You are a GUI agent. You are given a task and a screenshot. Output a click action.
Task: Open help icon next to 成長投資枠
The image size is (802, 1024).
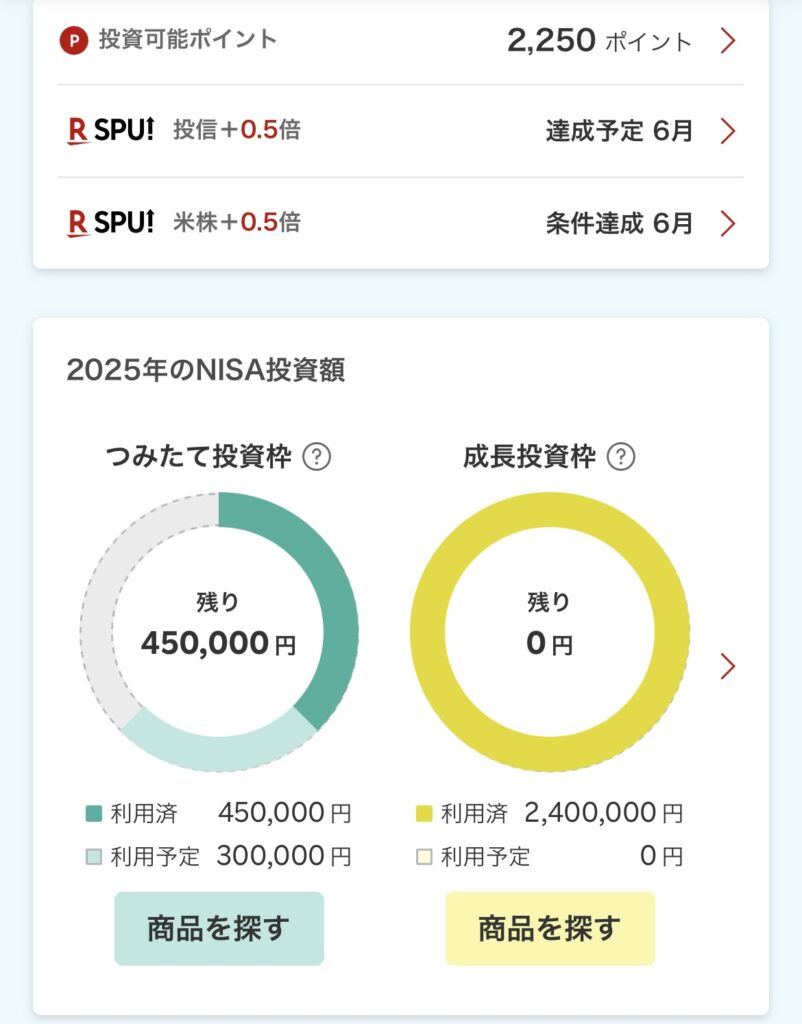pyautogui.click(x=622, y=458)
